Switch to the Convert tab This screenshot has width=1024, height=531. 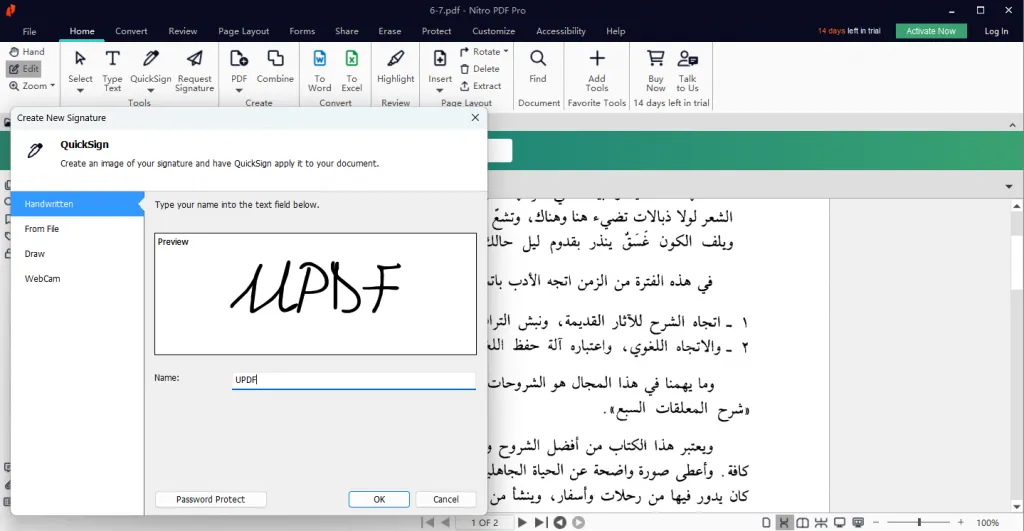(x=131, y=31)
